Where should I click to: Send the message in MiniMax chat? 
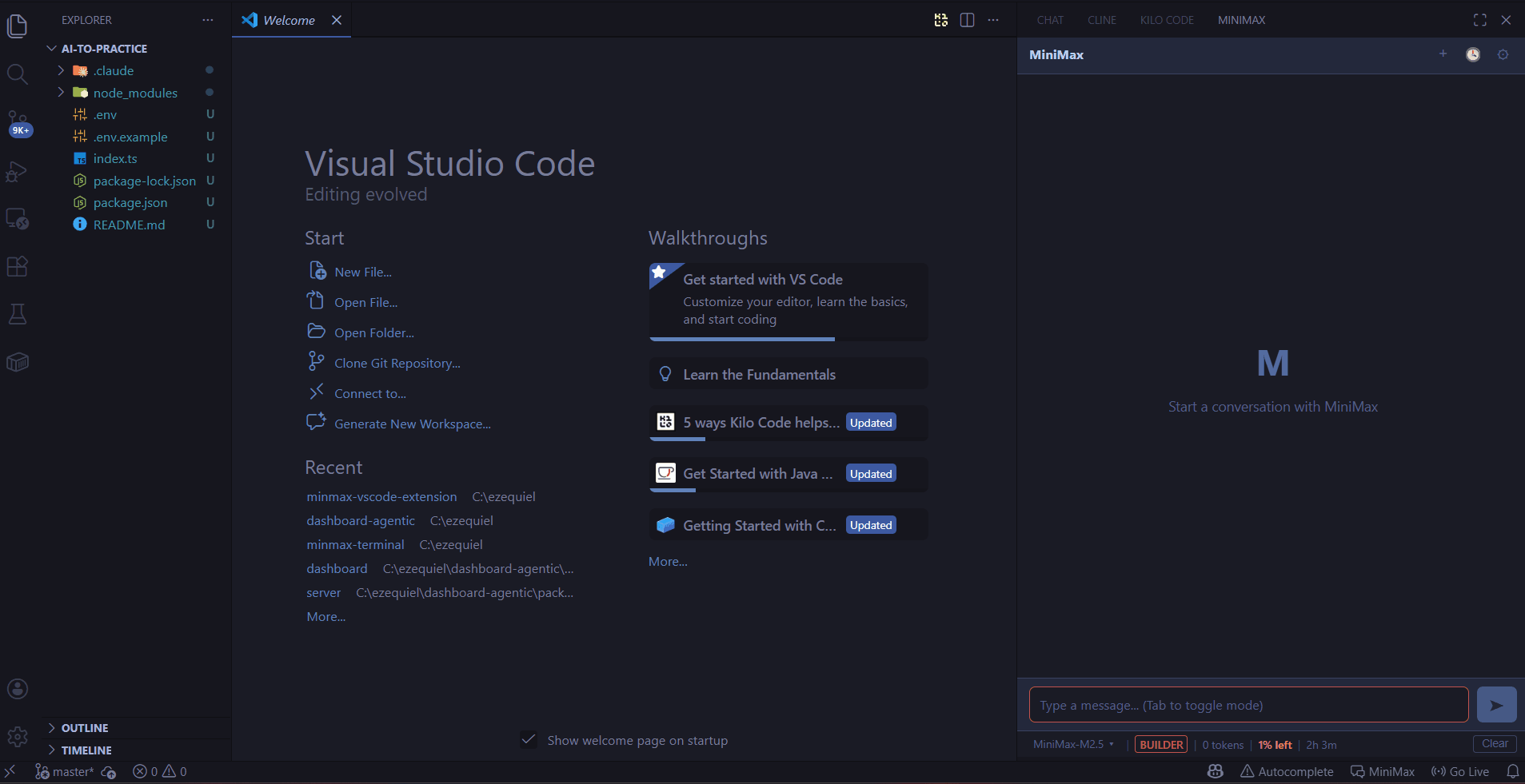click(1497, 705)
